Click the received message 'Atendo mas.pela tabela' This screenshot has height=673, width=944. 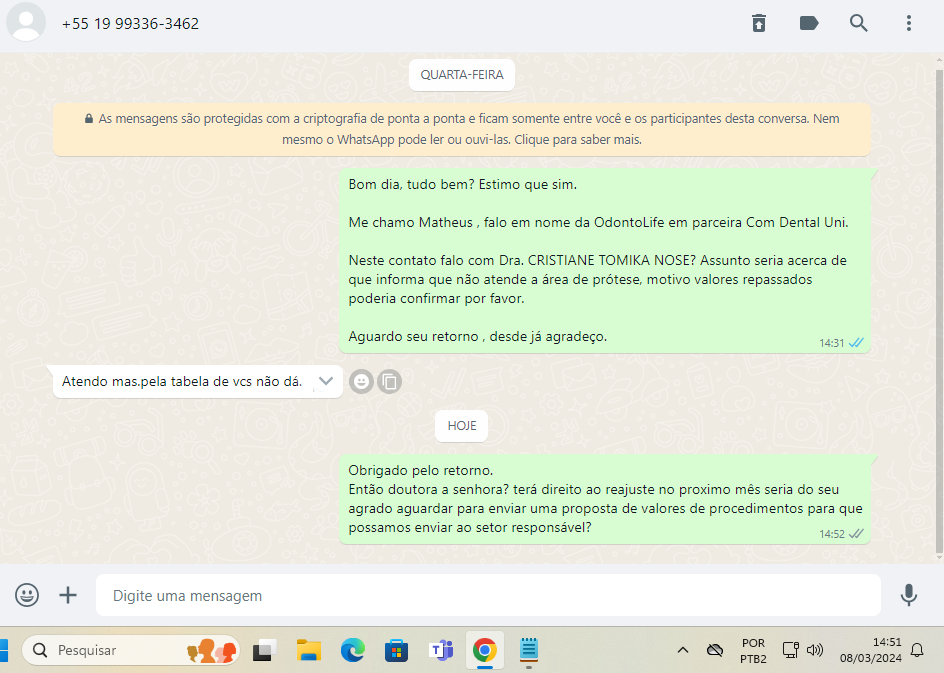(198, 381)
